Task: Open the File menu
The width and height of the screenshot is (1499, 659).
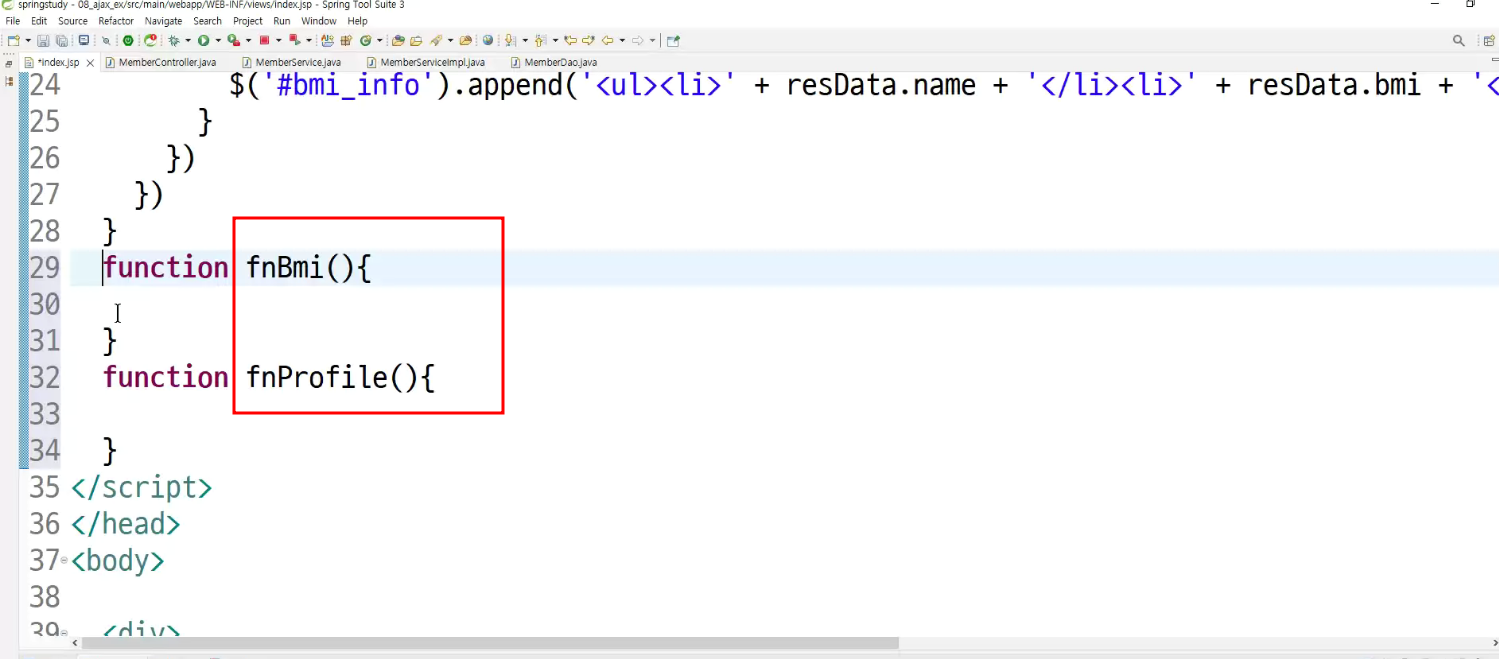Action: click(x=12, y=21)
